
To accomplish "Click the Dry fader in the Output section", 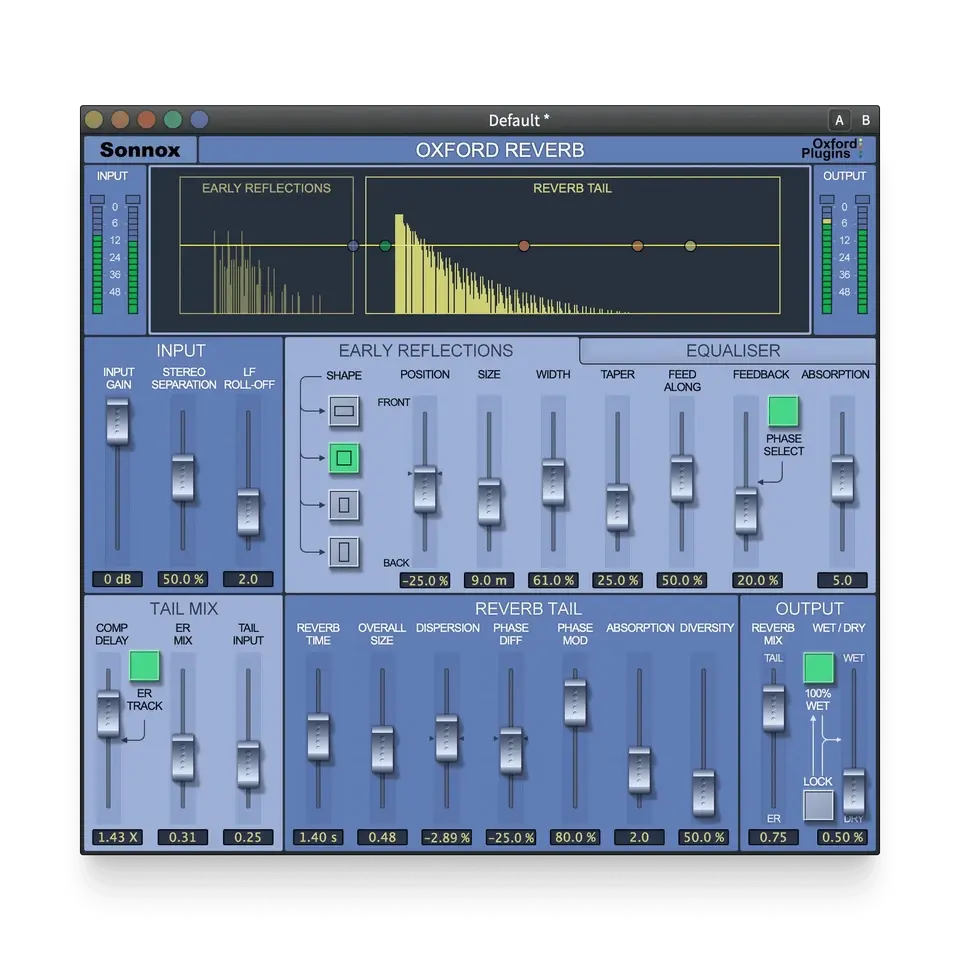I will click(853, 790).
